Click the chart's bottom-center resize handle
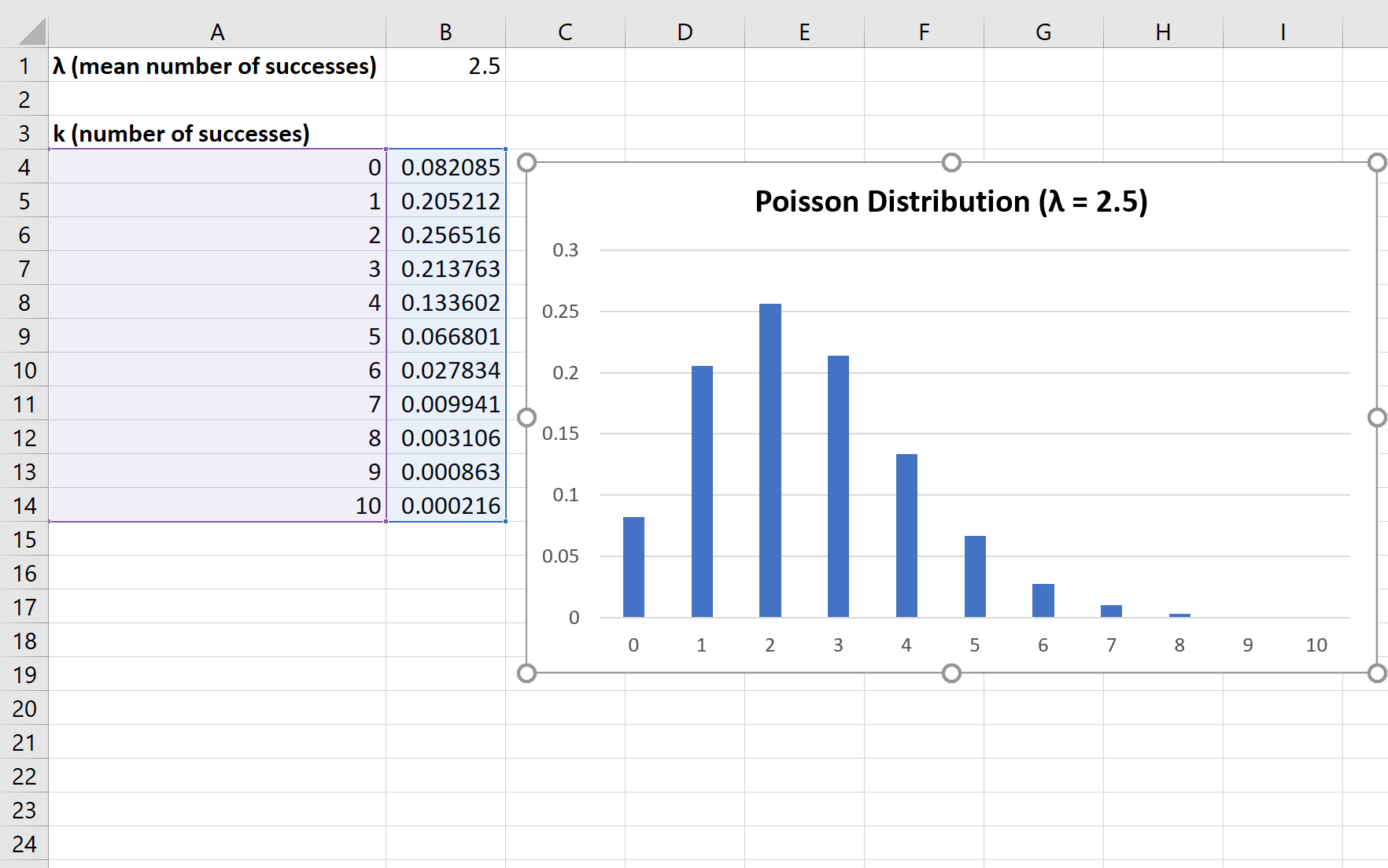1388x868 pixels. tap(951, 673)
